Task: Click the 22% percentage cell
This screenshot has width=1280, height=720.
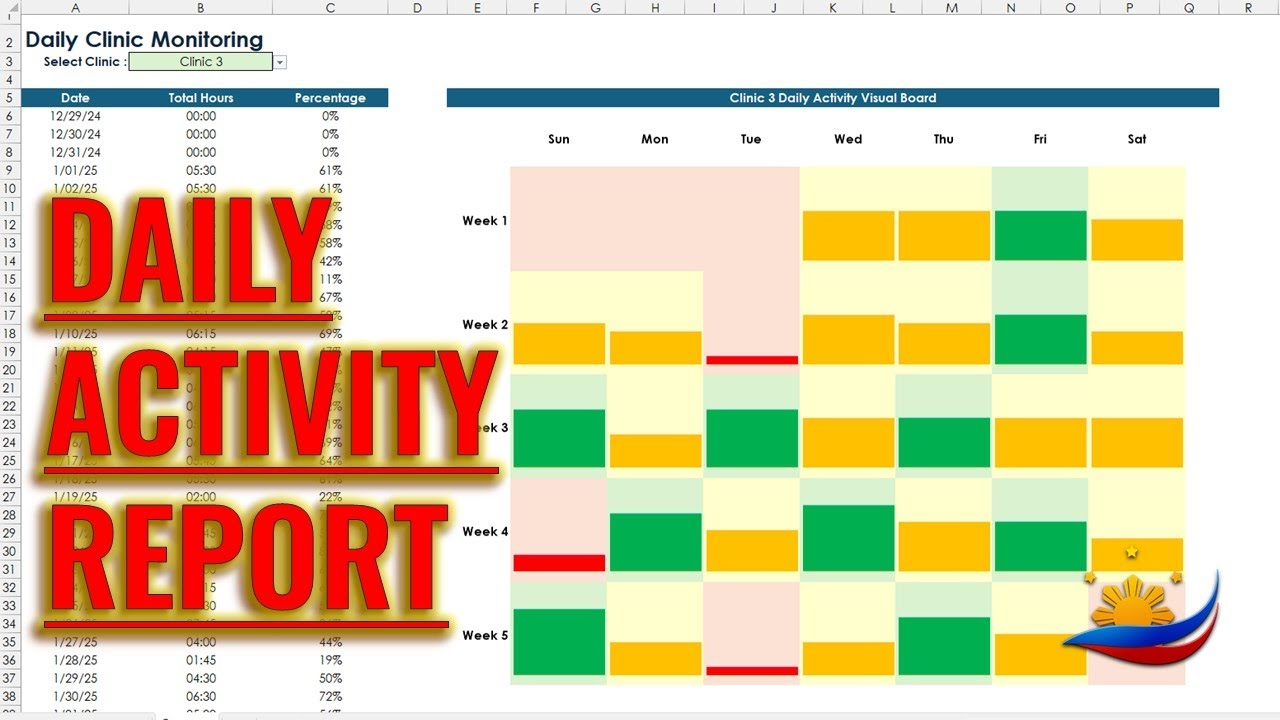Action: pyautogui.click(x=330, y=496)
